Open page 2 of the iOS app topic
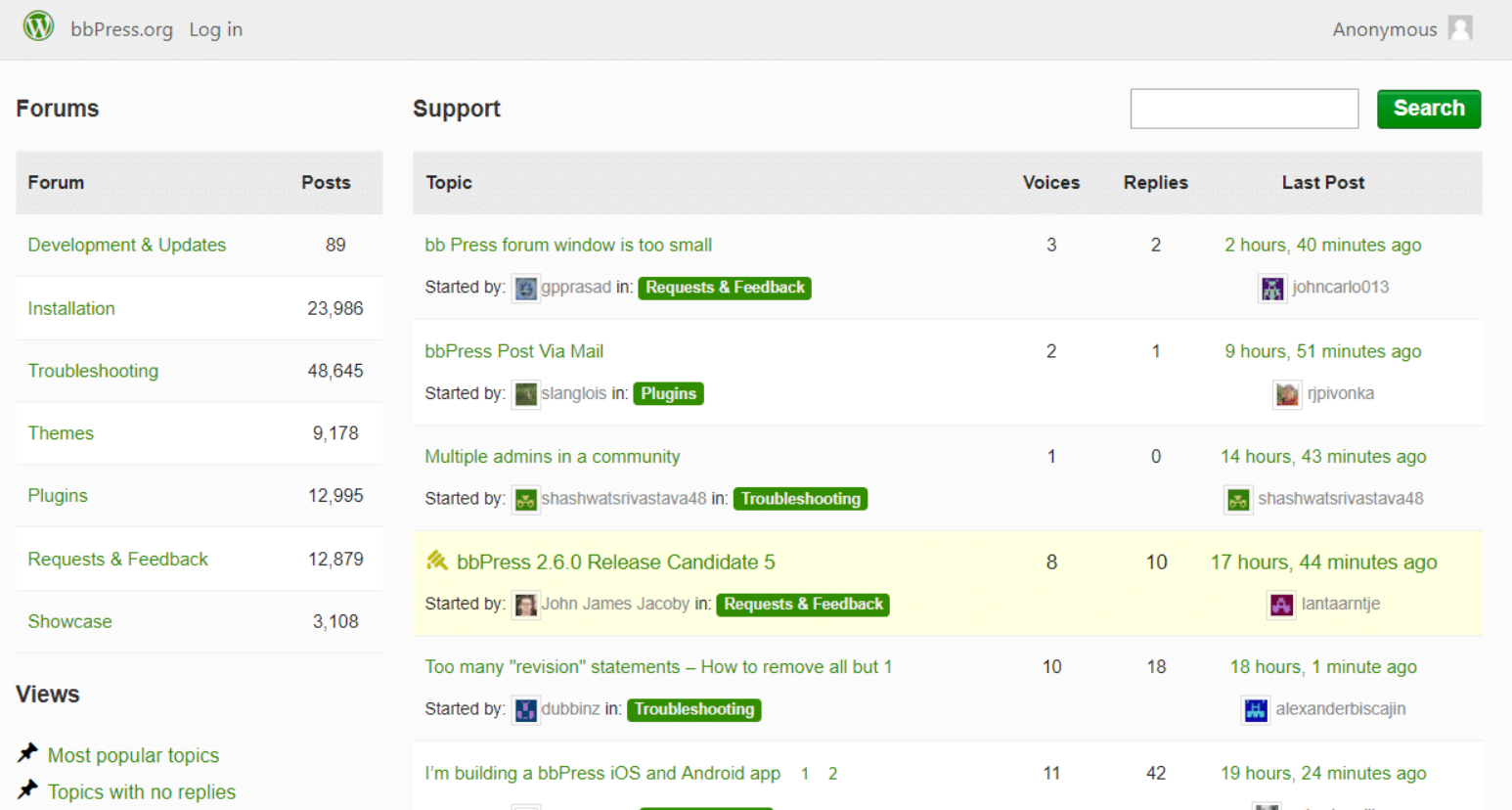Viewport: 1512px width, 810px height. click(831, 773)
